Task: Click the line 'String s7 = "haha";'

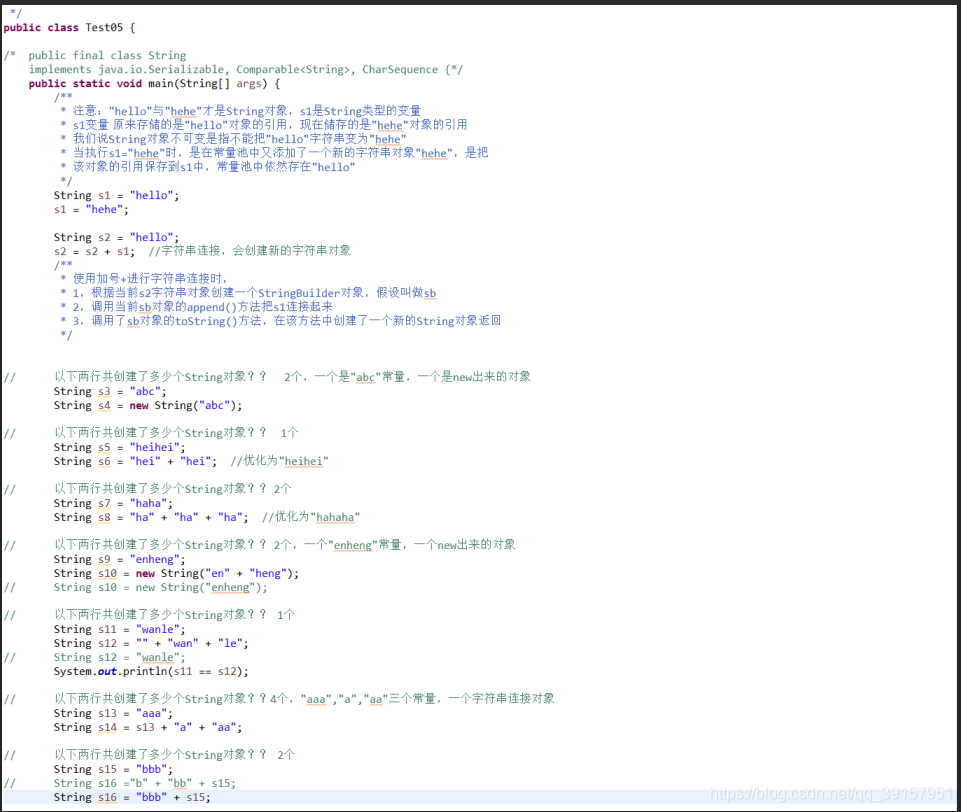Action: pyautogui.click(x=113, y=503)
